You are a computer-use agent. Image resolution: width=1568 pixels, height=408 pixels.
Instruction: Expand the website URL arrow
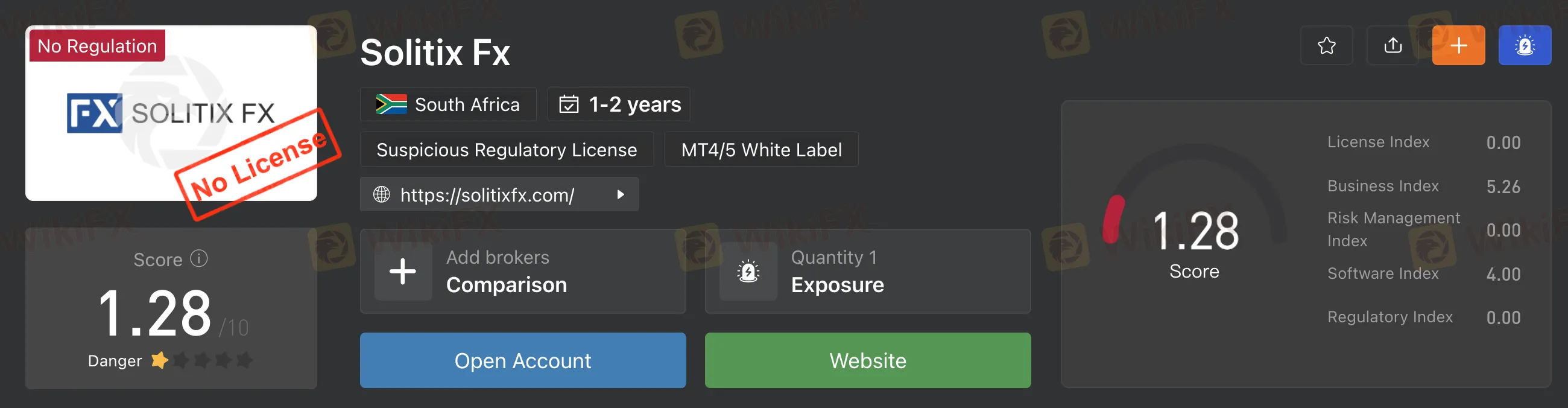click(620, 195)
